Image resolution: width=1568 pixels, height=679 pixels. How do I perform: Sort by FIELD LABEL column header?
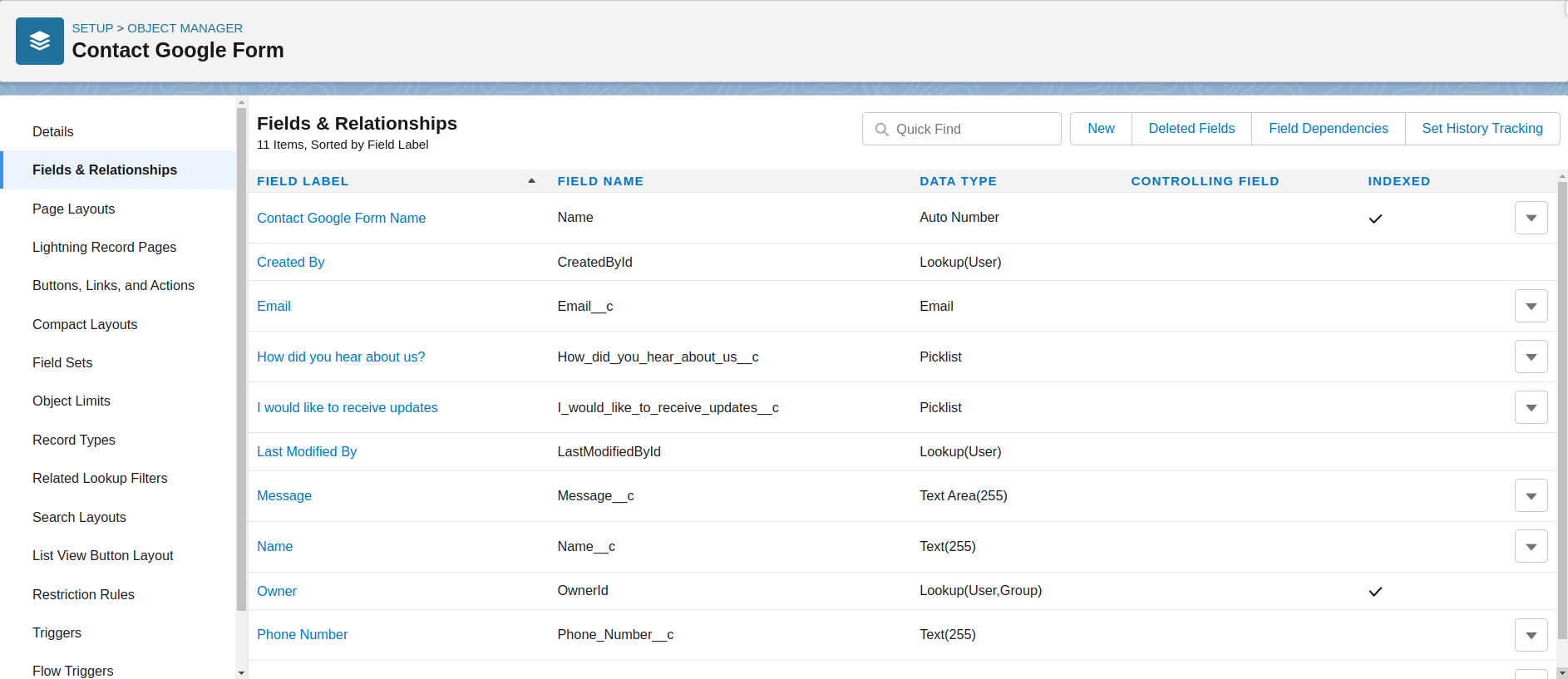303,181
